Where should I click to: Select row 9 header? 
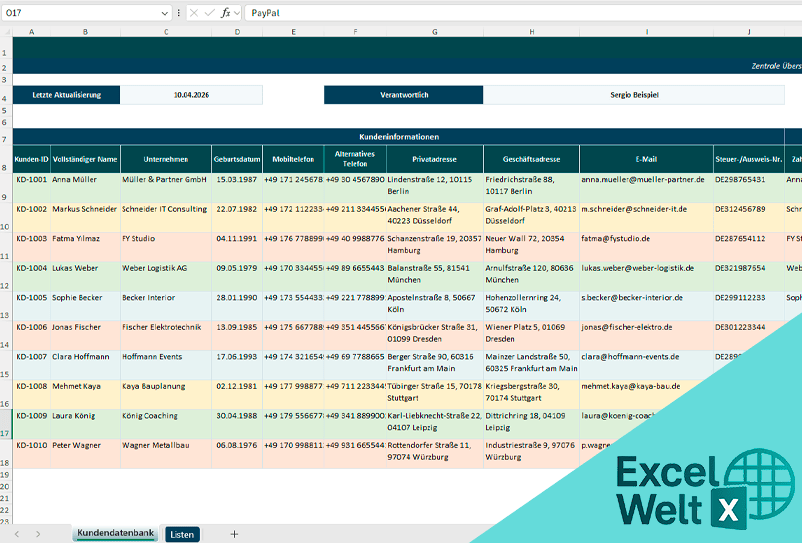pyautogui.click(x=5, y=189)
